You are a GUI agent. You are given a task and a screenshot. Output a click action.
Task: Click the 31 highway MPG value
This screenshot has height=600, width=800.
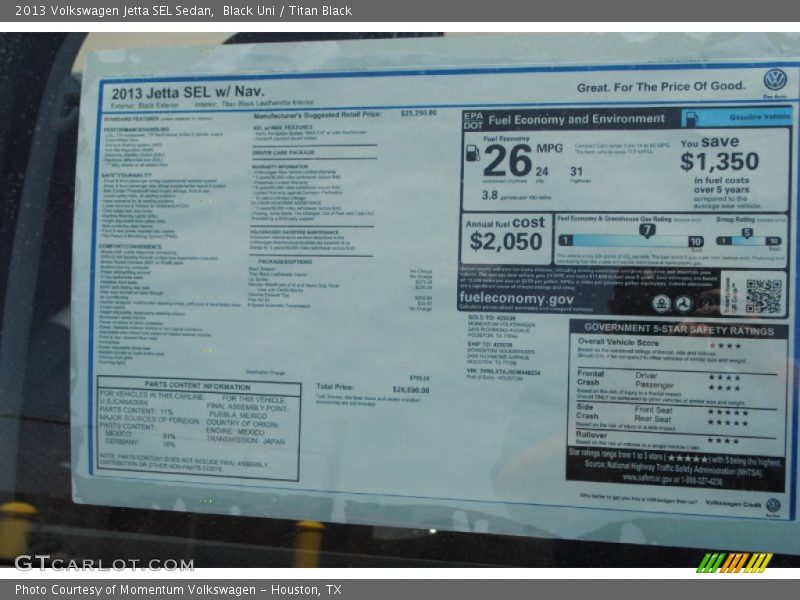coord(577,171)
